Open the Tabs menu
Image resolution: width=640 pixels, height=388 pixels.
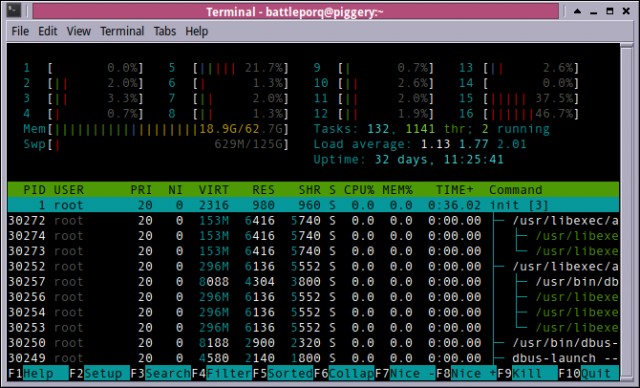(x=164, y=31)
